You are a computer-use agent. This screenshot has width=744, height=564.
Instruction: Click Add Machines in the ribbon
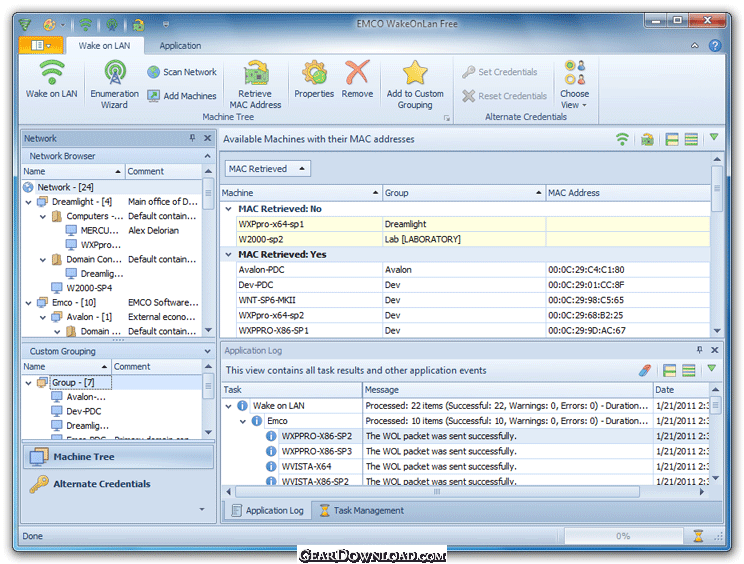(182, 96)
